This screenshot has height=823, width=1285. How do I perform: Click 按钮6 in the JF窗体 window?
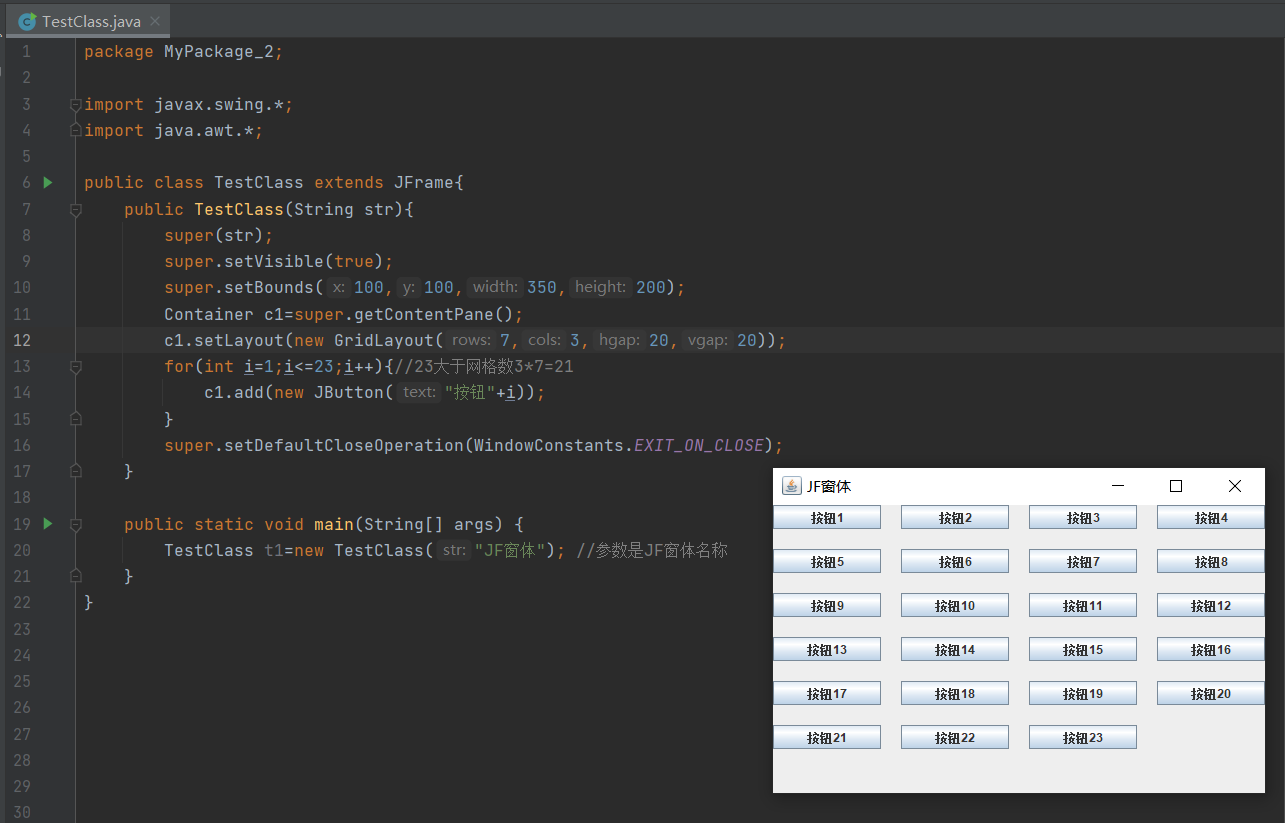coord(955,561)
